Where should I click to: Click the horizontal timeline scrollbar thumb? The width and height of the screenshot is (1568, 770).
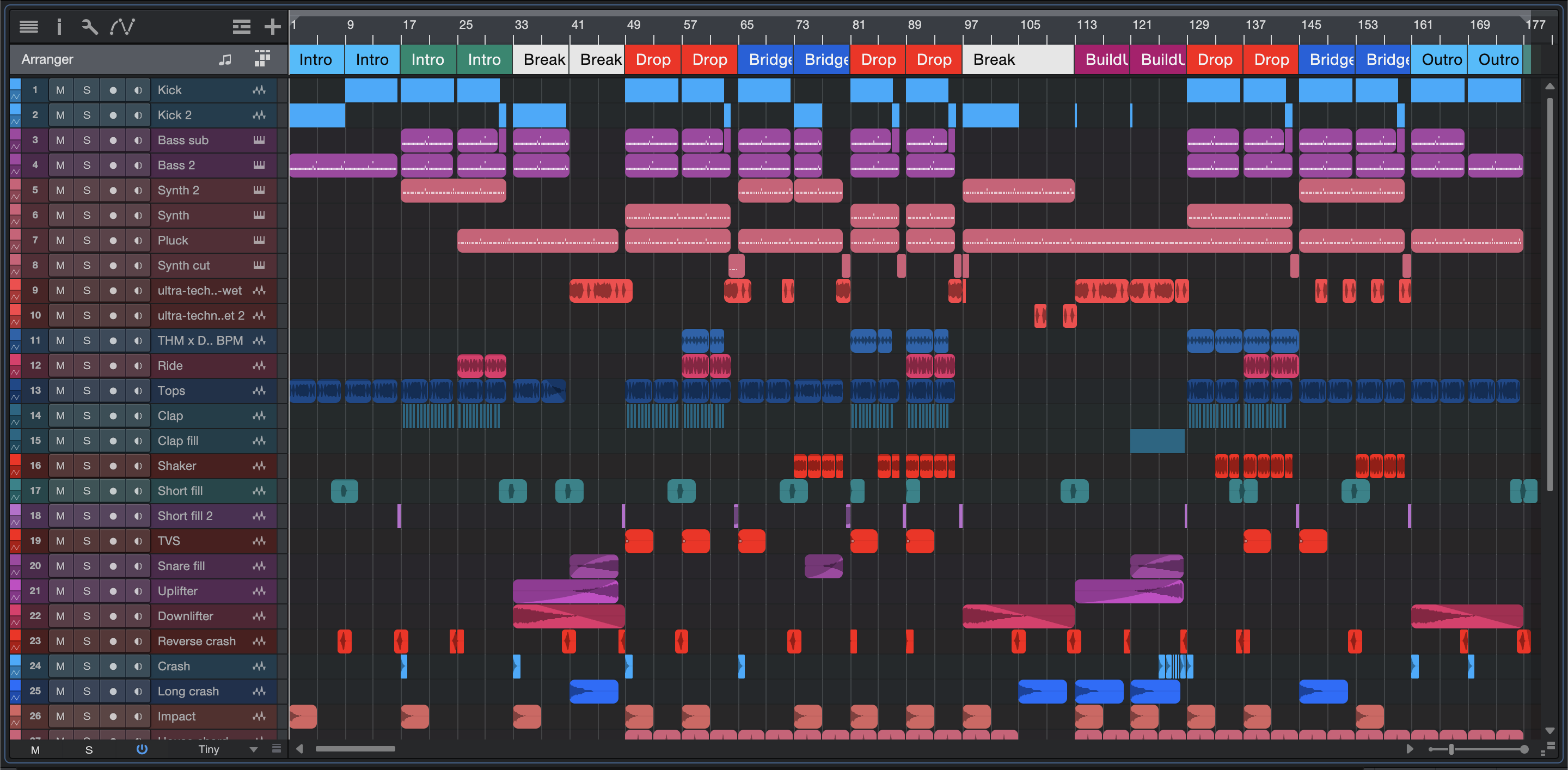[356, 749]
